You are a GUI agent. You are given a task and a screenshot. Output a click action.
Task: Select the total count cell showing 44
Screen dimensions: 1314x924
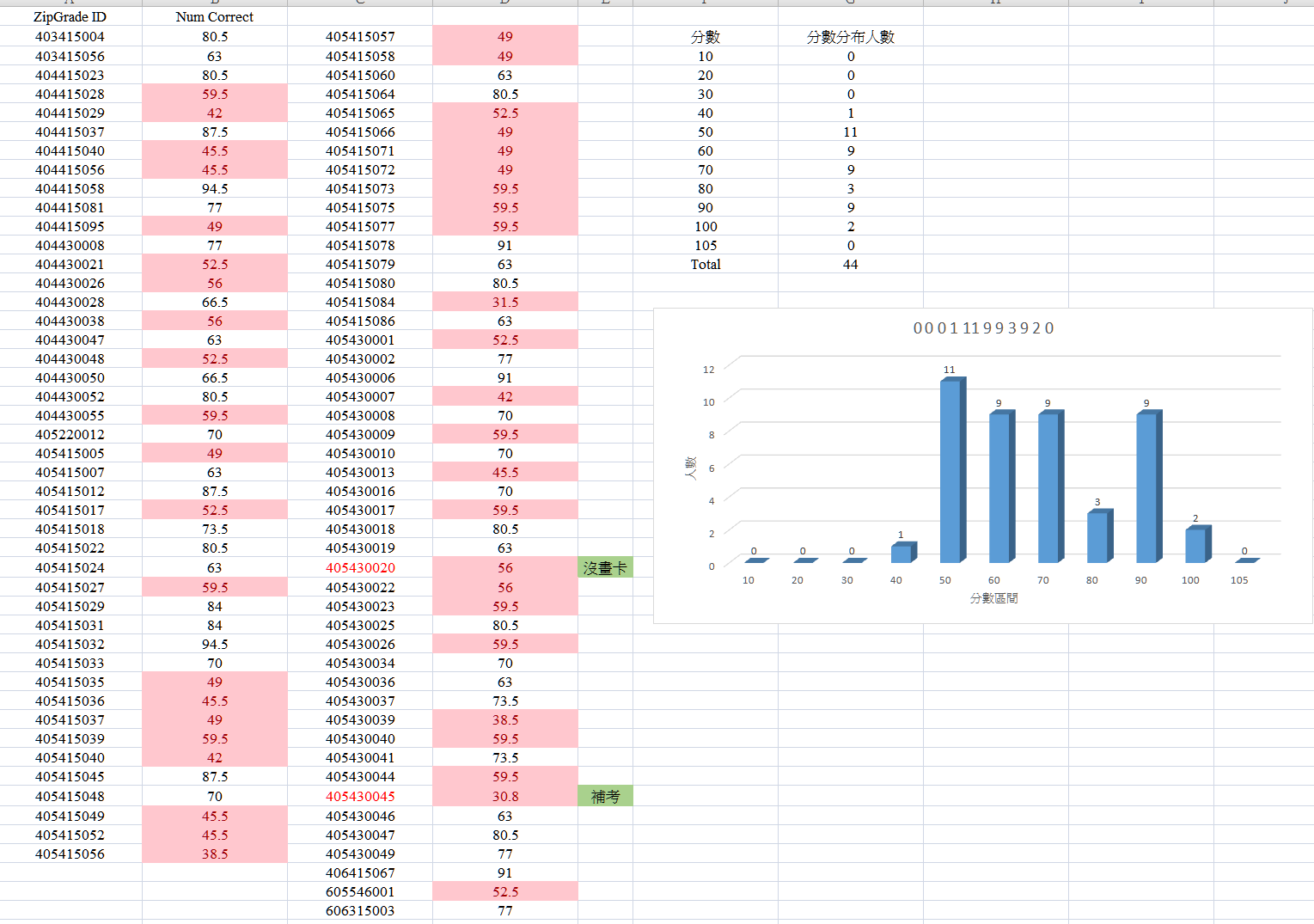850,265
